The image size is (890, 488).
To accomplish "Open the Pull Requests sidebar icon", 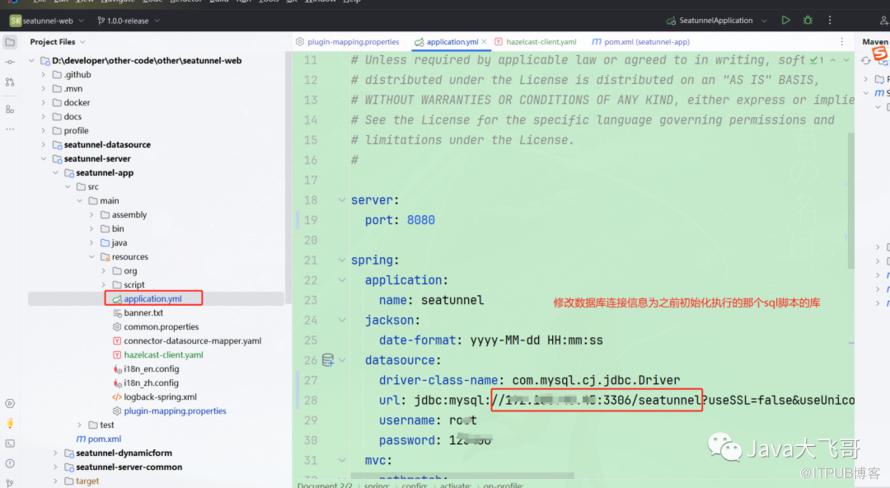I will [10, 82].
